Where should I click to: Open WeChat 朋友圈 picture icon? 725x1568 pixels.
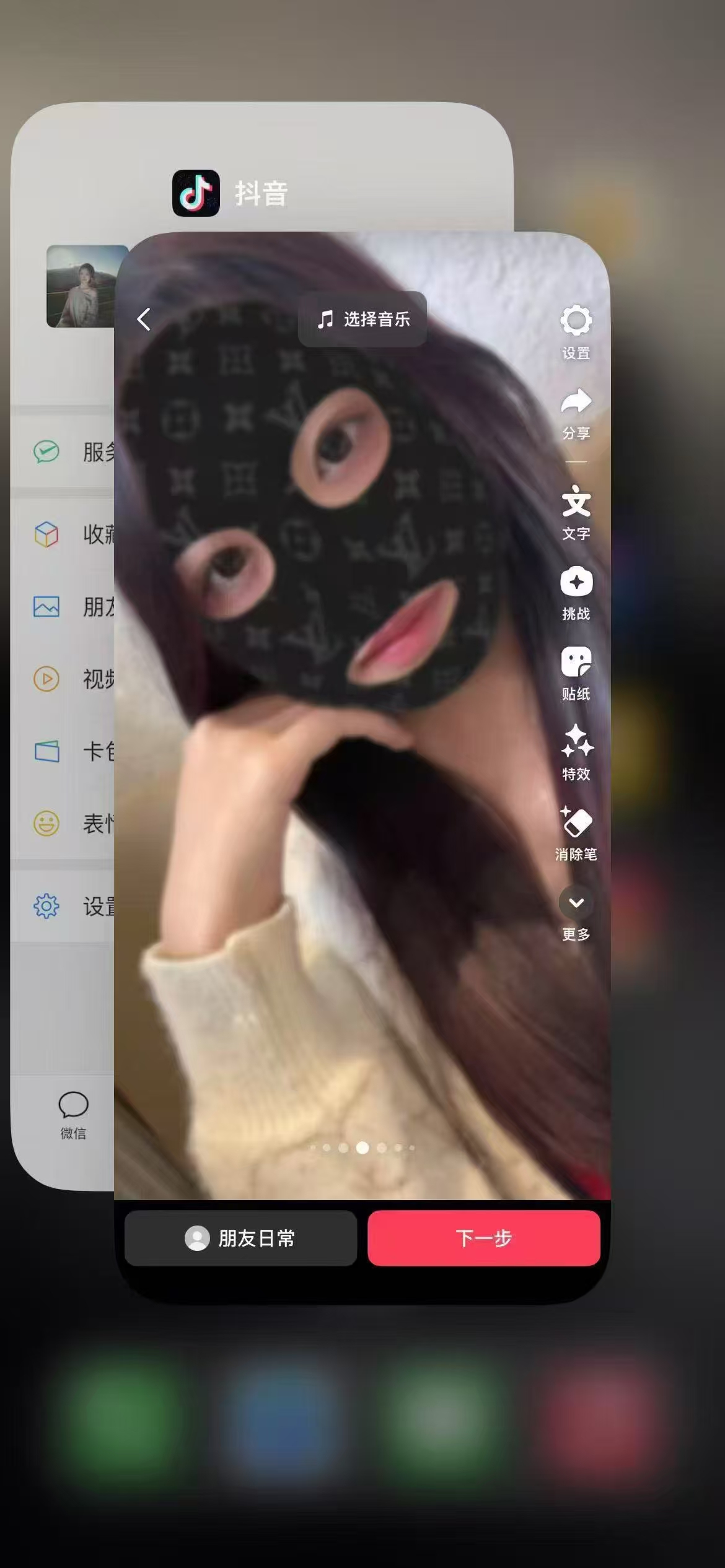point(46,607)
